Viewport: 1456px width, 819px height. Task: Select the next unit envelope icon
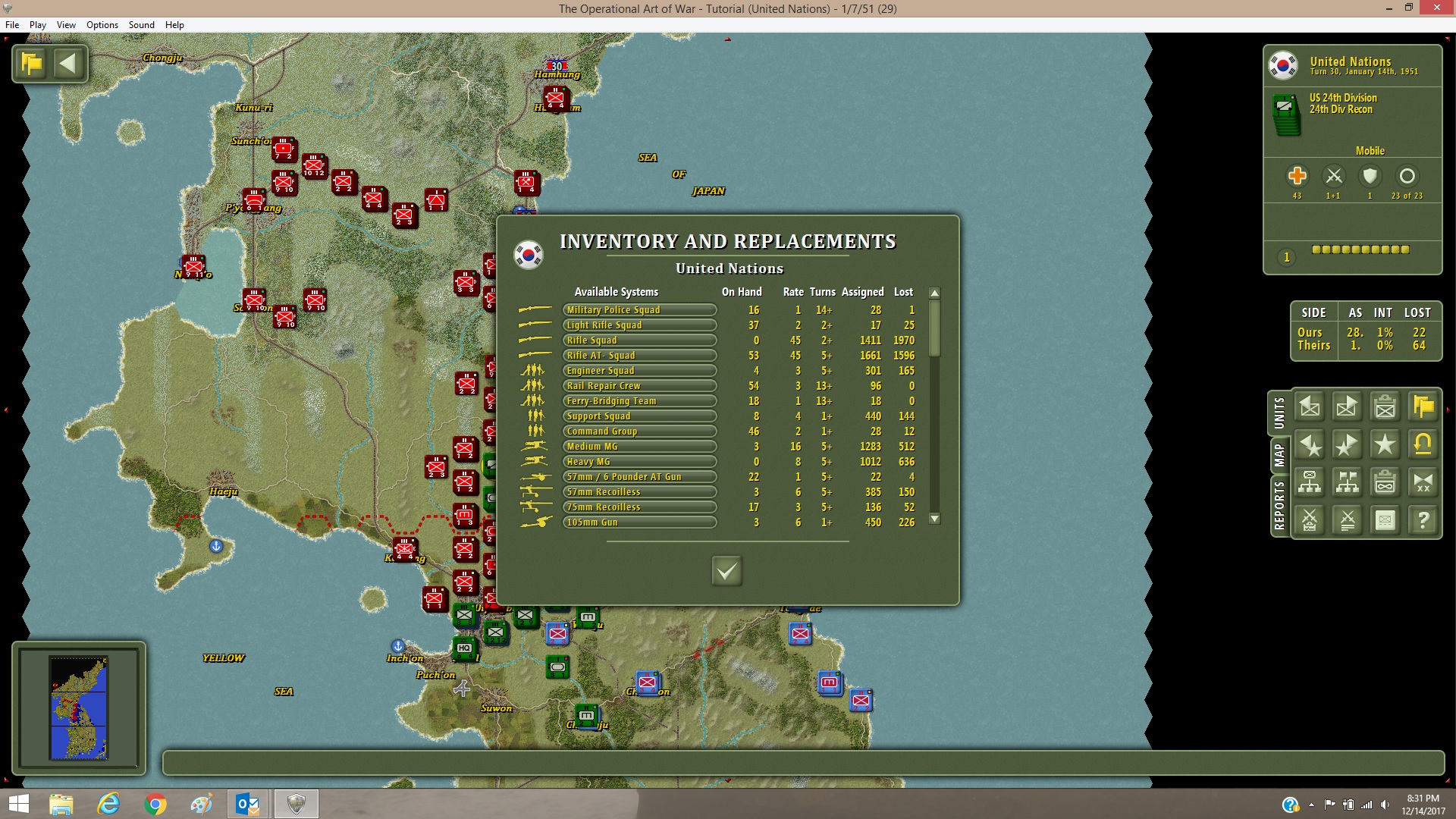point(1348,407)
